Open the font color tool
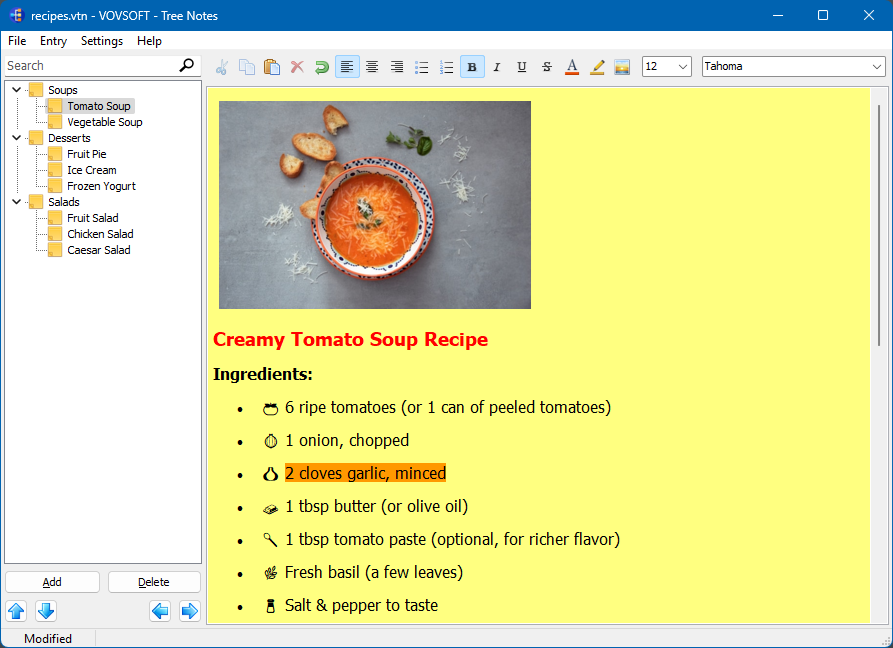The width and height of the screenshot is (893, 648). point(571,66)
